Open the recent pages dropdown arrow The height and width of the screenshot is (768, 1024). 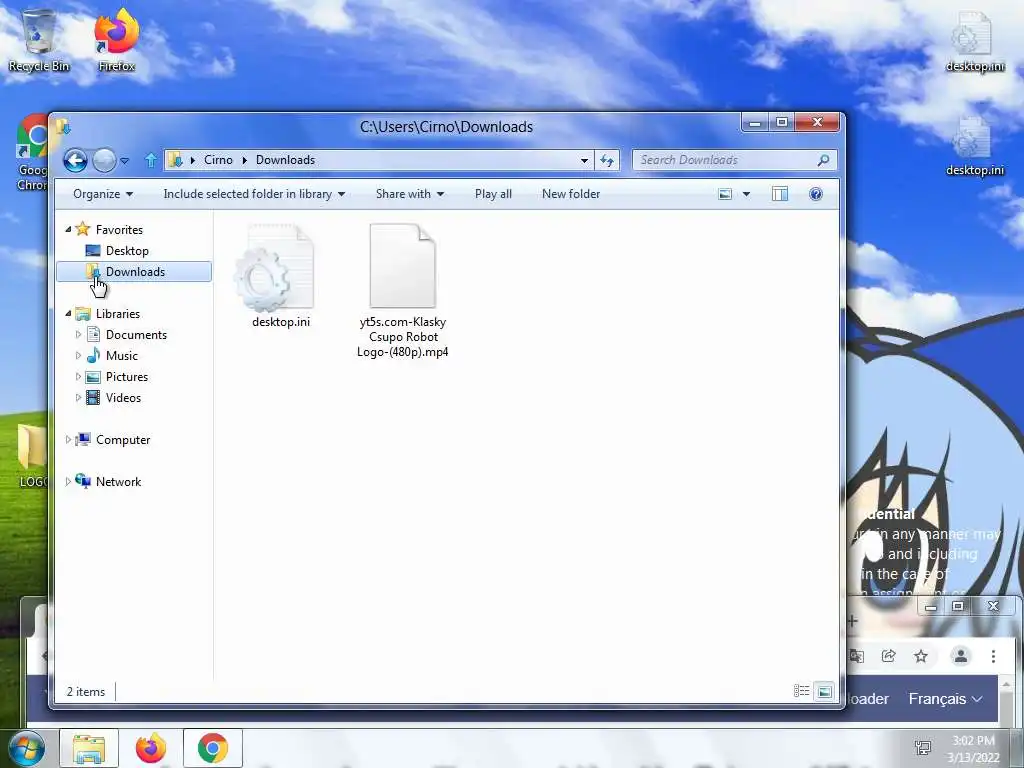coord(125,161)
